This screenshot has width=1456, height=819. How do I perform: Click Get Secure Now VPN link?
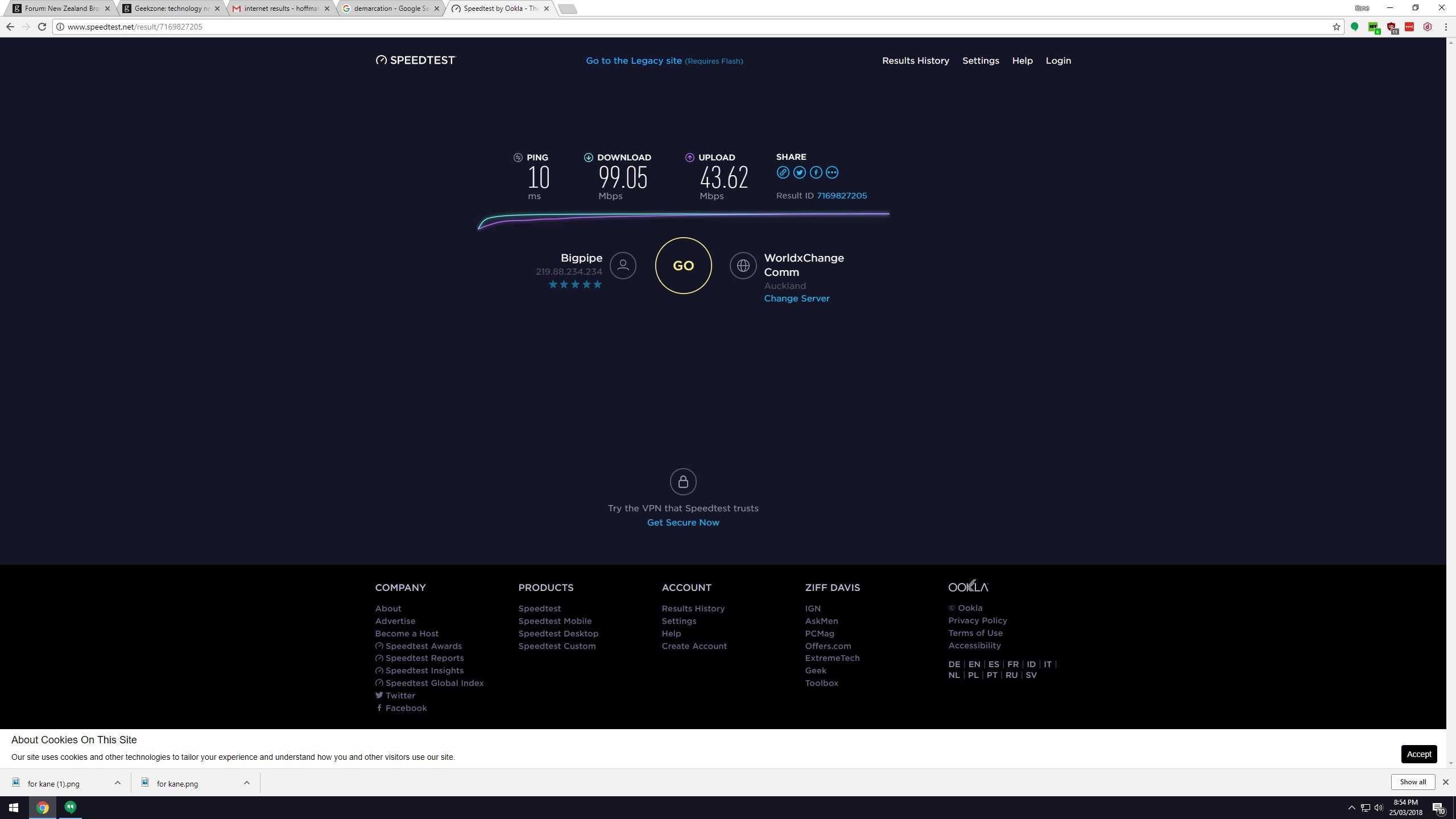(683, 523)
